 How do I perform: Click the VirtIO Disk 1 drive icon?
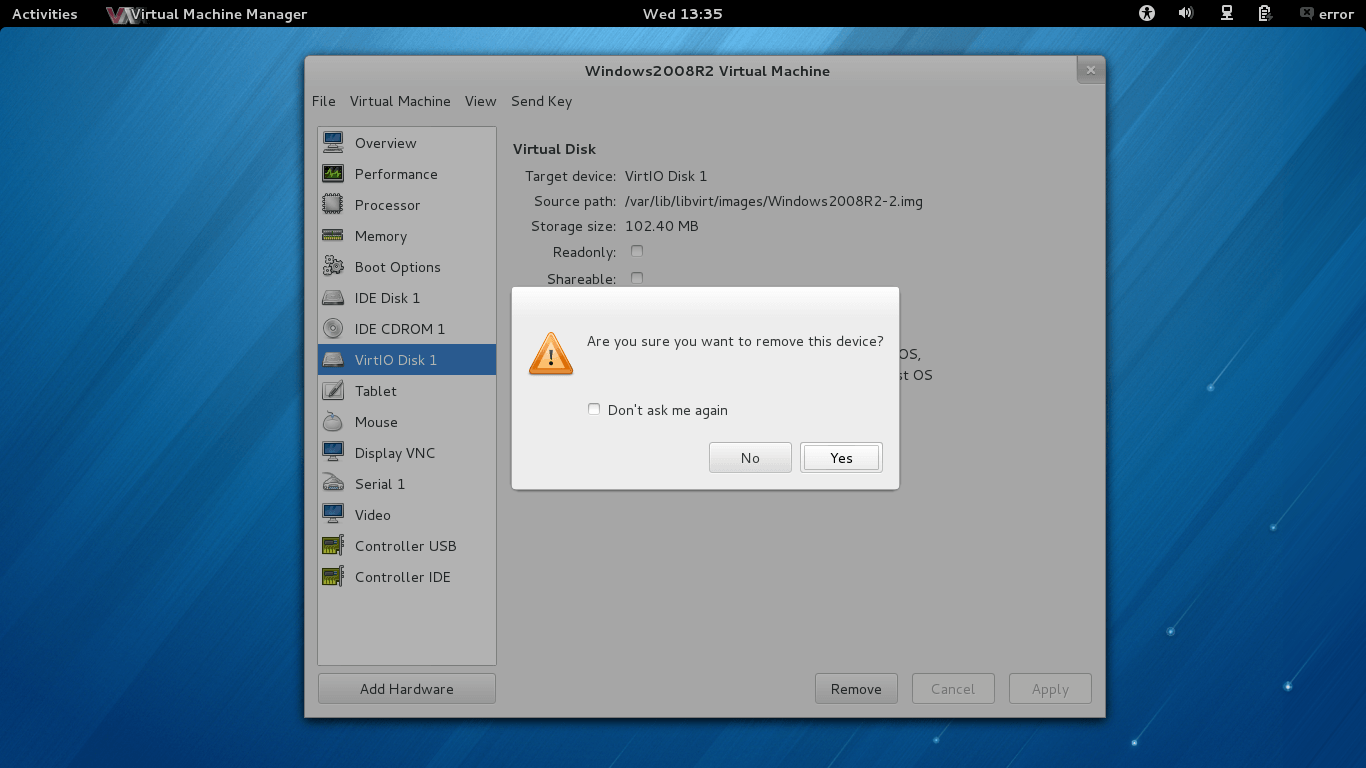point(333,360)
